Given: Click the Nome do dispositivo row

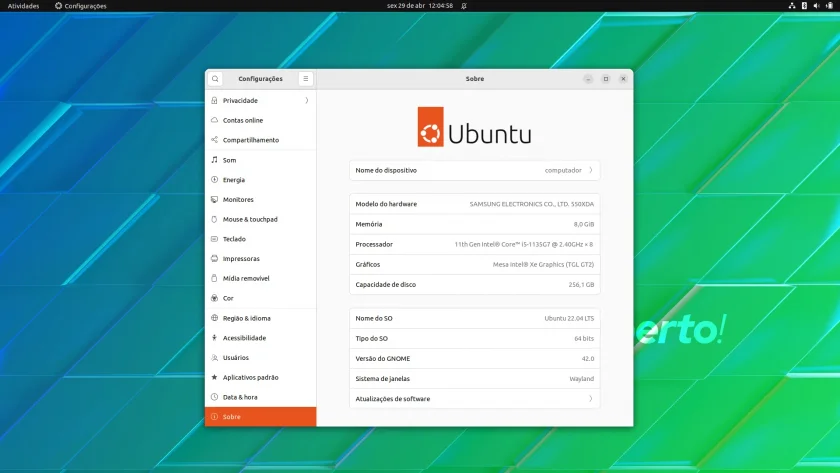Looking at the screenshot, I should pyautogui.click(x=475, y=170).
